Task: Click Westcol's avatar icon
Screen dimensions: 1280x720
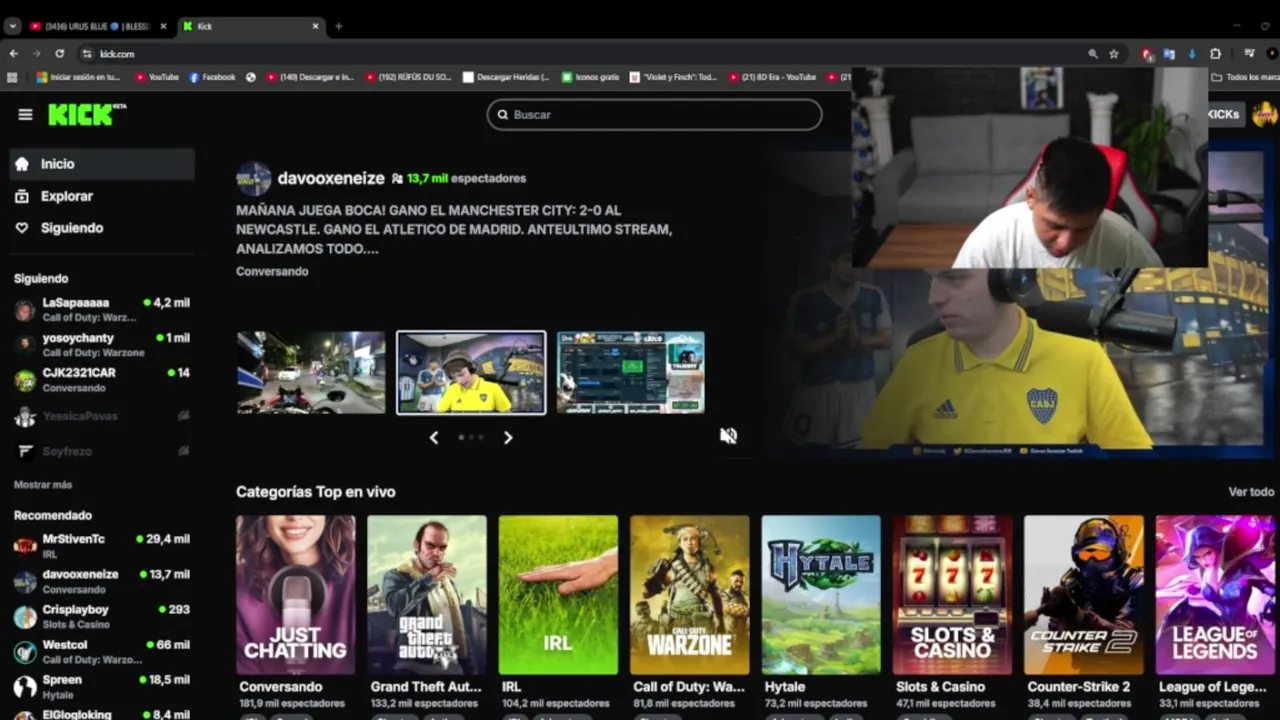Action: (25, 652)
